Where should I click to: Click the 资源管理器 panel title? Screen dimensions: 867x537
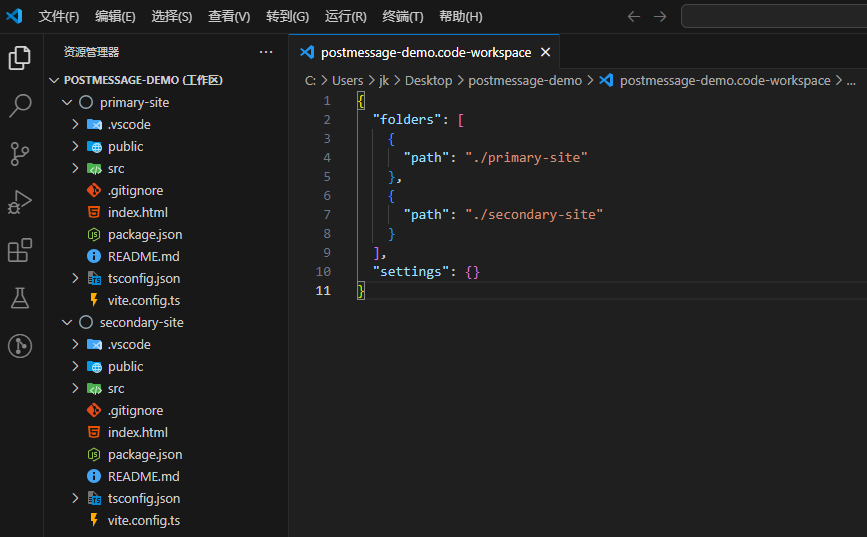91,52
